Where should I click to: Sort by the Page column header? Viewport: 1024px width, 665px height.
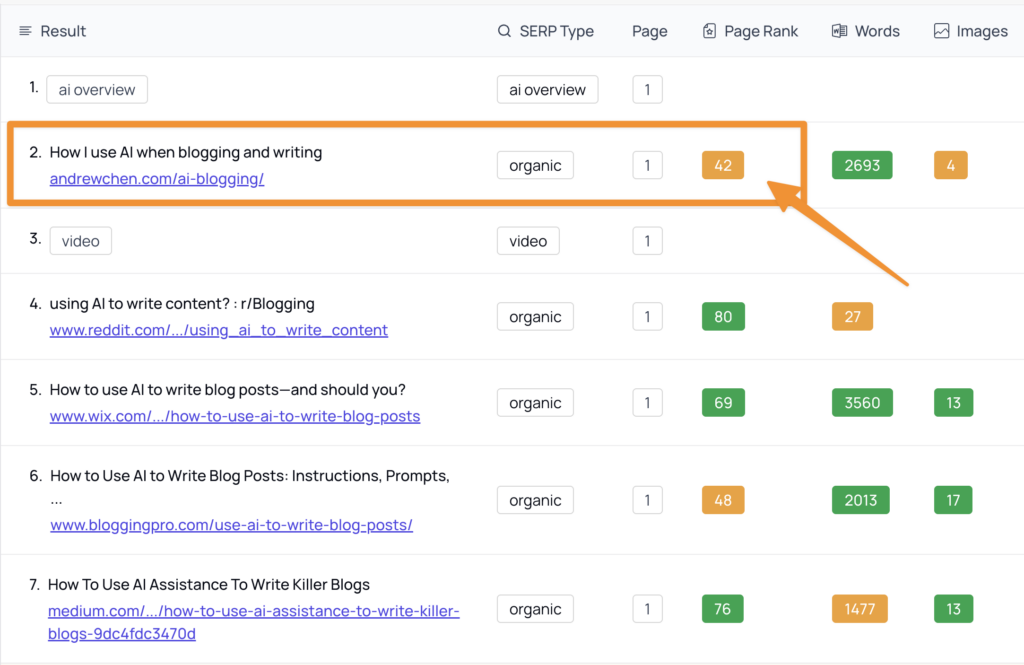pos(649,31)
